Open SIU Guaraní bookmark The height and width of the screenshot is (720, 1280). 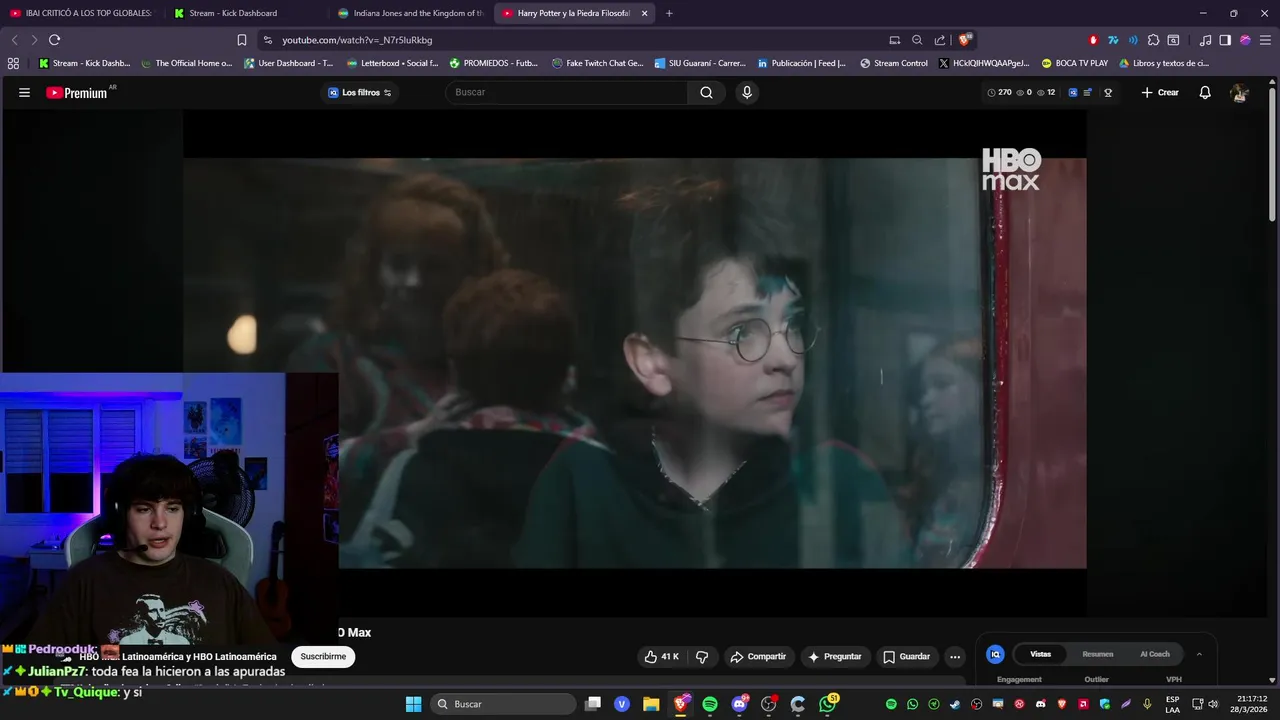700,63
